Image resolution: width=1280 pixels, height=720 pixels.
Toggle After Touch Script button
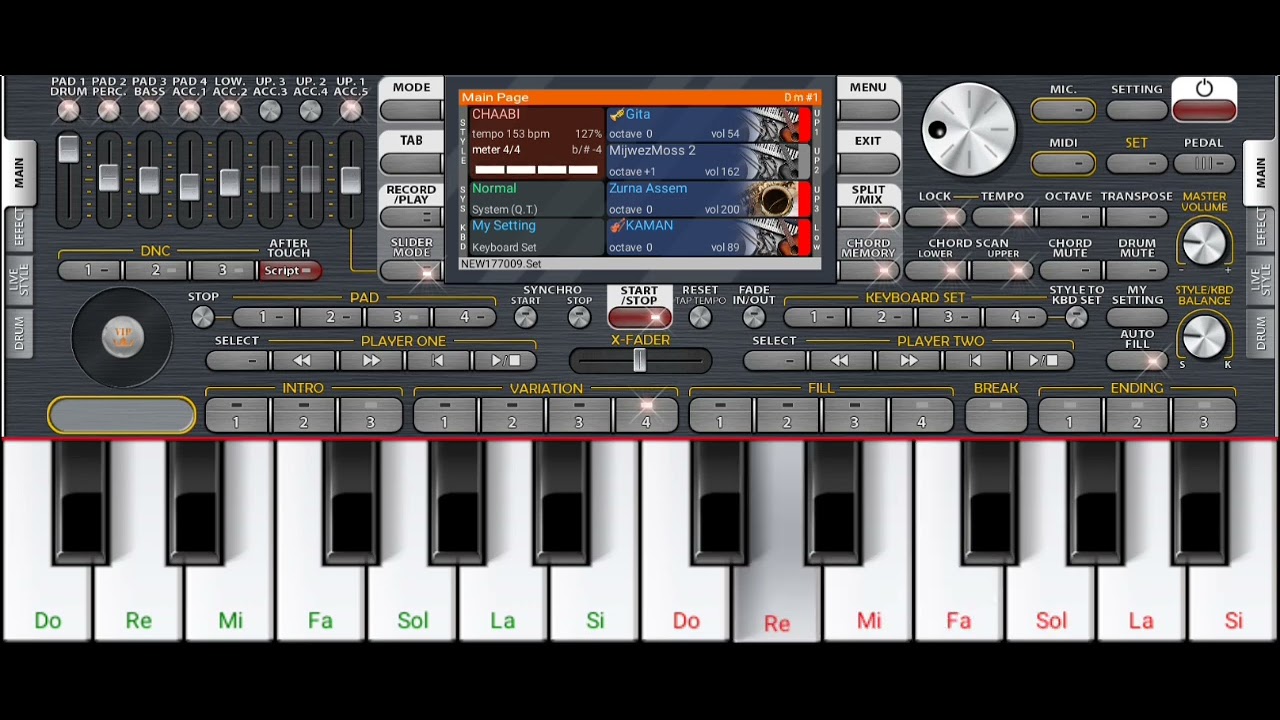tap(289, 270)
